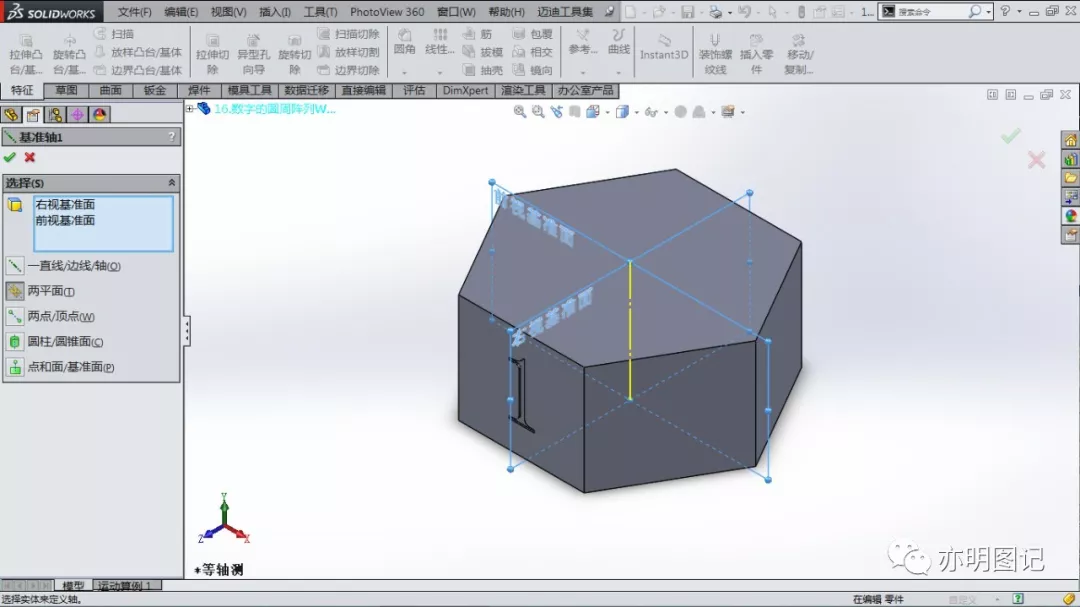Click the 镜向 mirror tool
This screenshot has width=1080, height=607.
pos(533,70)
